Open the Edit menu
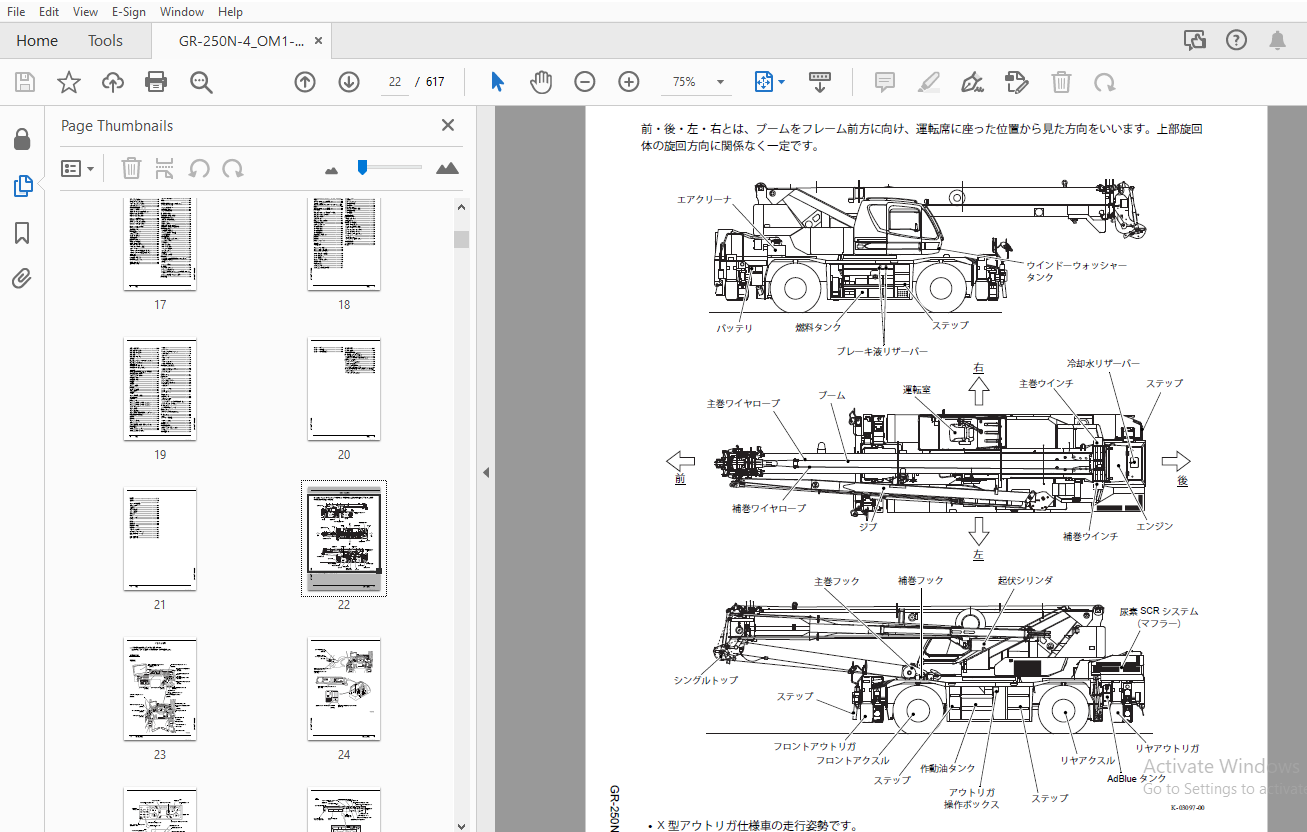This screenshot has width=1307, height=832. pyautogui.click(x=49, y=11)
